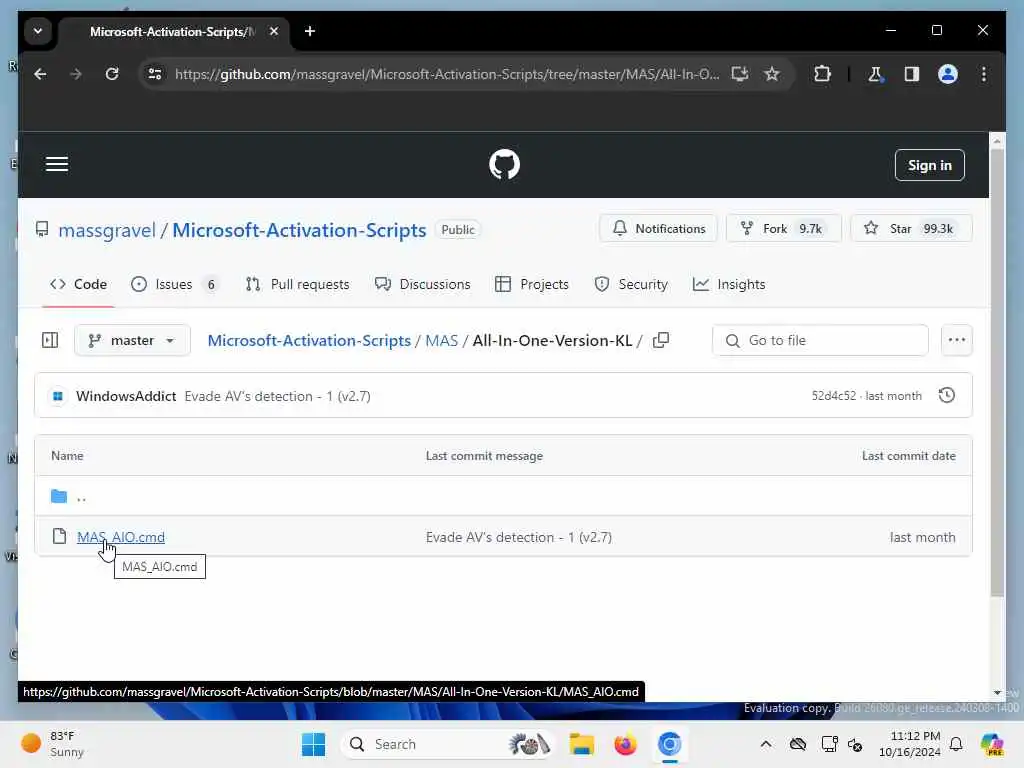Open the weather widget showing 83°F

point(52,744)
